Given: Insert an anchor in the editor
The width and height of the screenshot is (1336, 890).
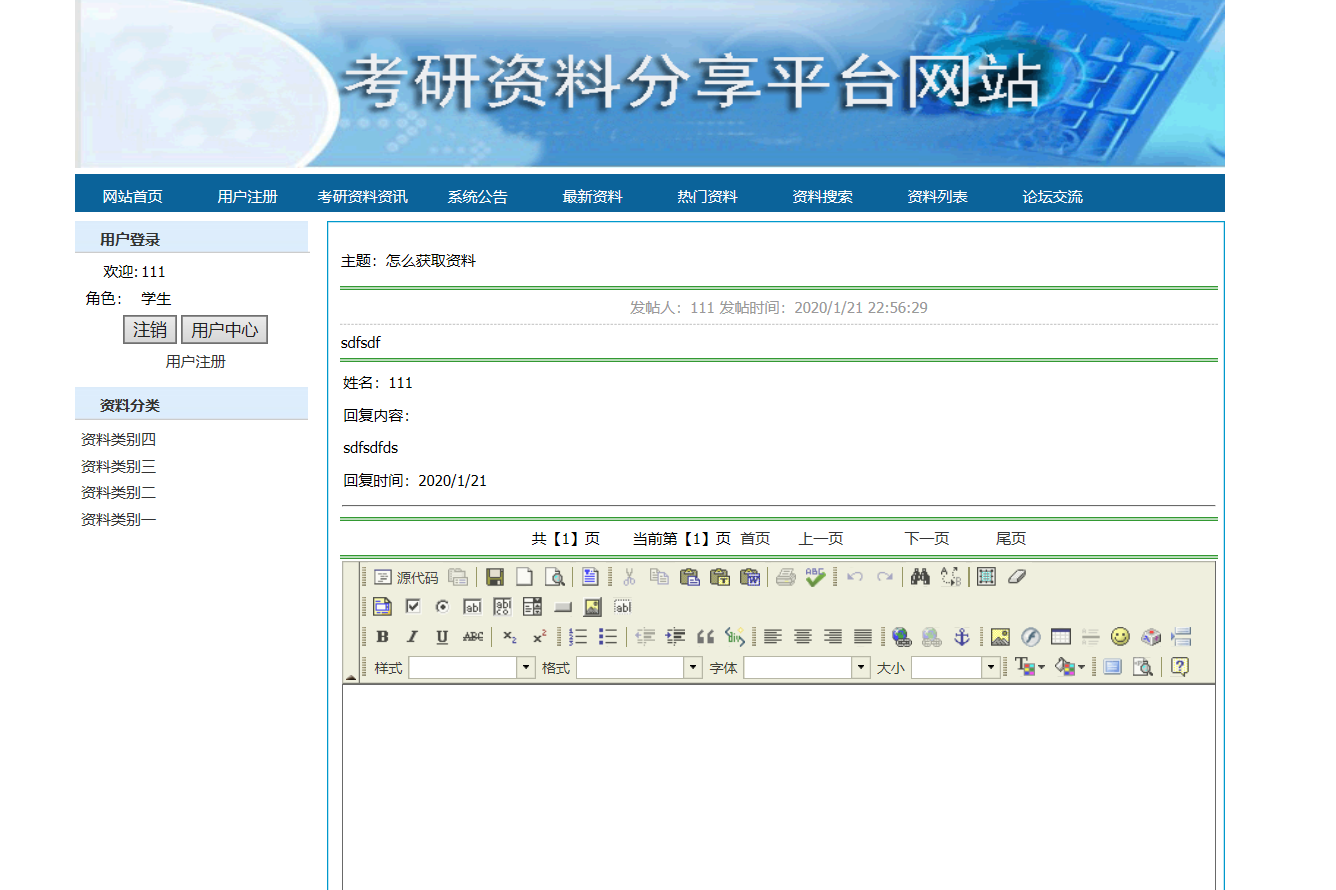Looking at the screenshot, I should point(961,637).
